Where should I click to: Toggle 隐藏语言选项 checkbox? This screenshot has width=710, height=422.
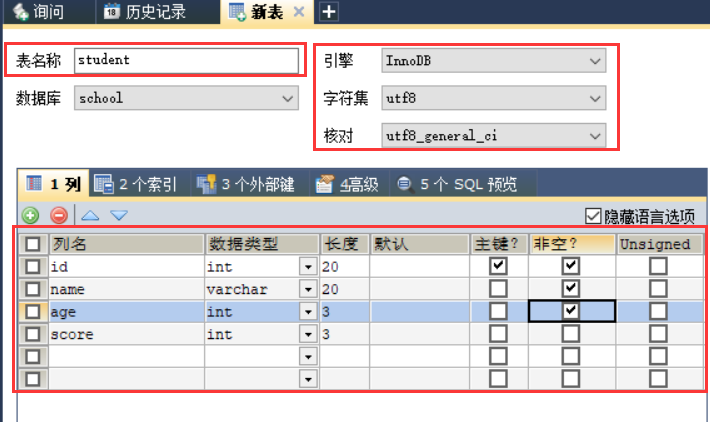click(x=593, y=216)
